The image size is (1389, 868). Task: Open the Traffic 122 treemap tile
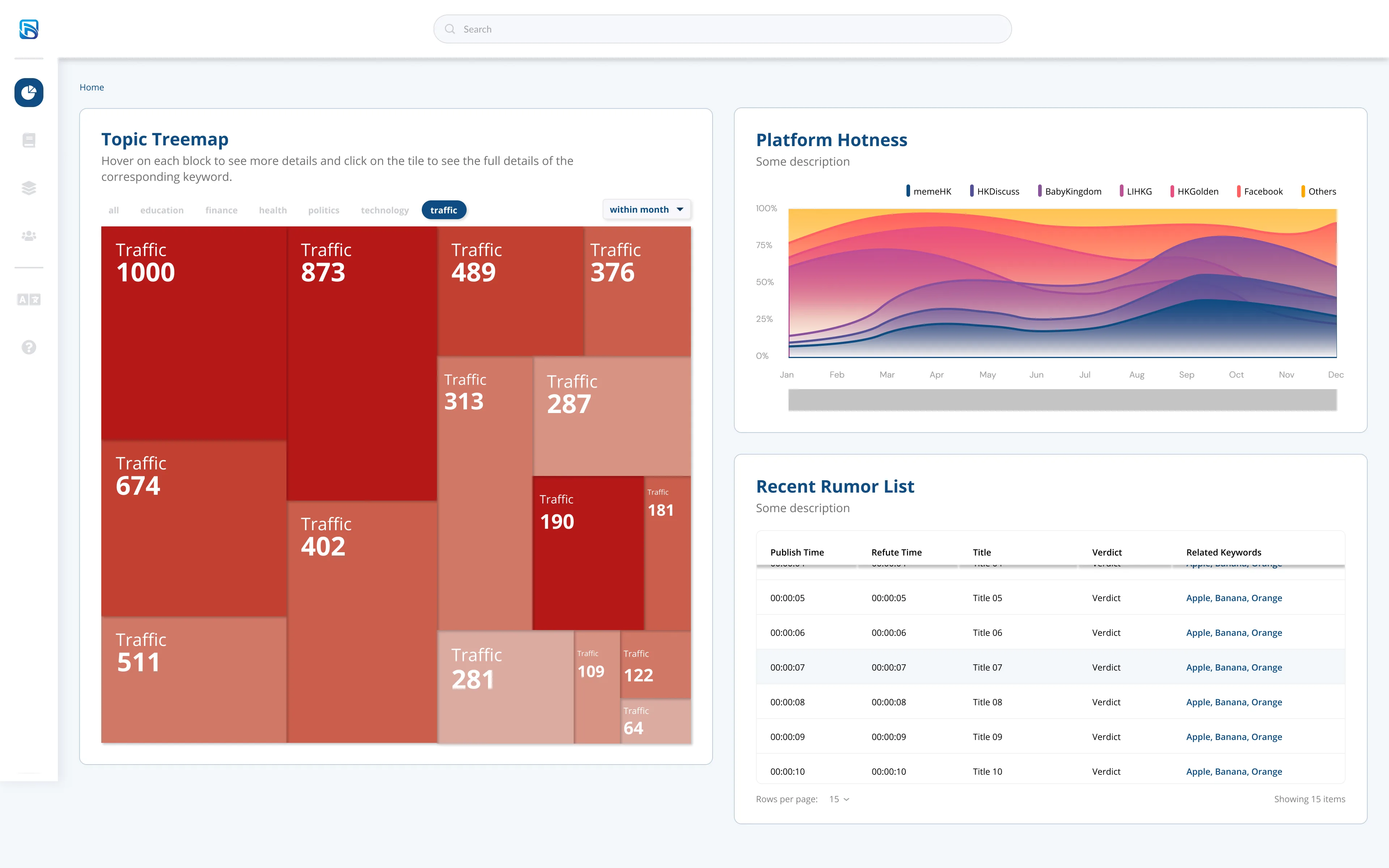655,665
